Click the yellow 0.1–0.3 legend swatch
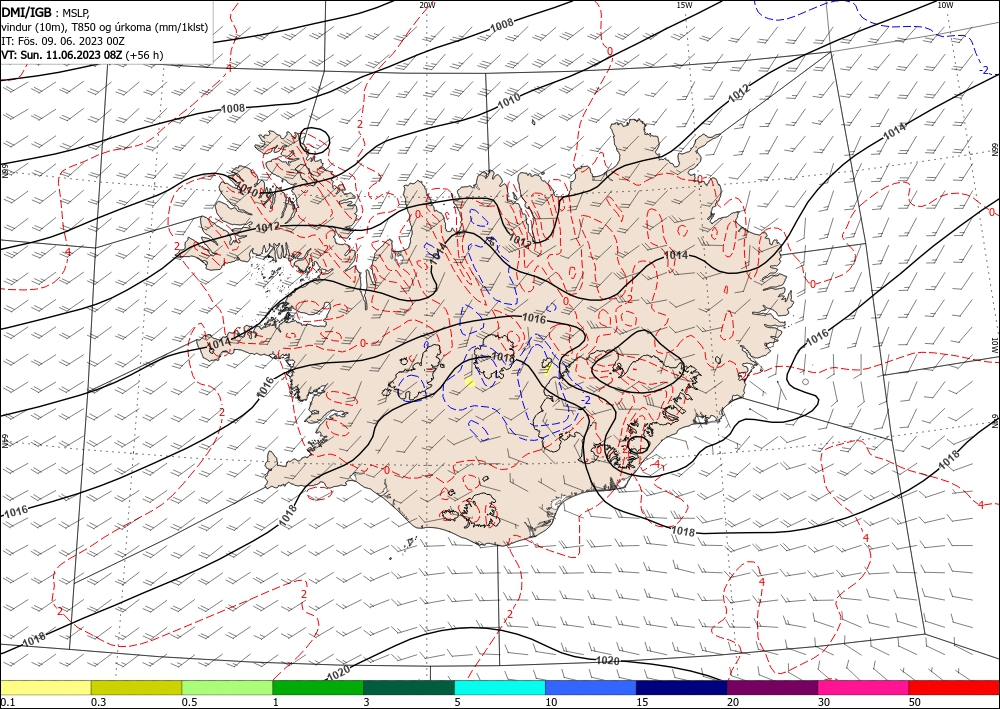This screenshot has height=709, width=1000. pyautogui.click(x=46, y=687)
